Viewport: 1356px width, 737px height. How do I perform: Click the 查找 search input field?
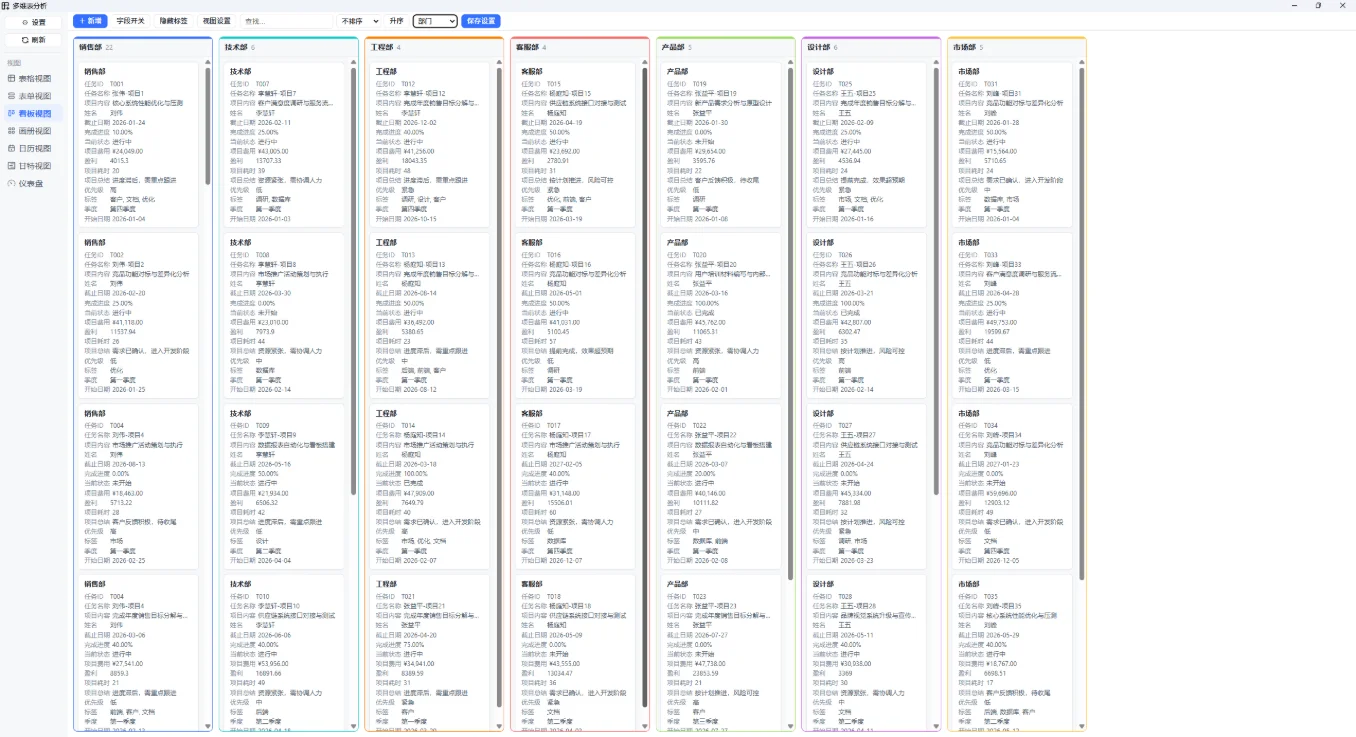pyautogui.click(x=287, y=21)
